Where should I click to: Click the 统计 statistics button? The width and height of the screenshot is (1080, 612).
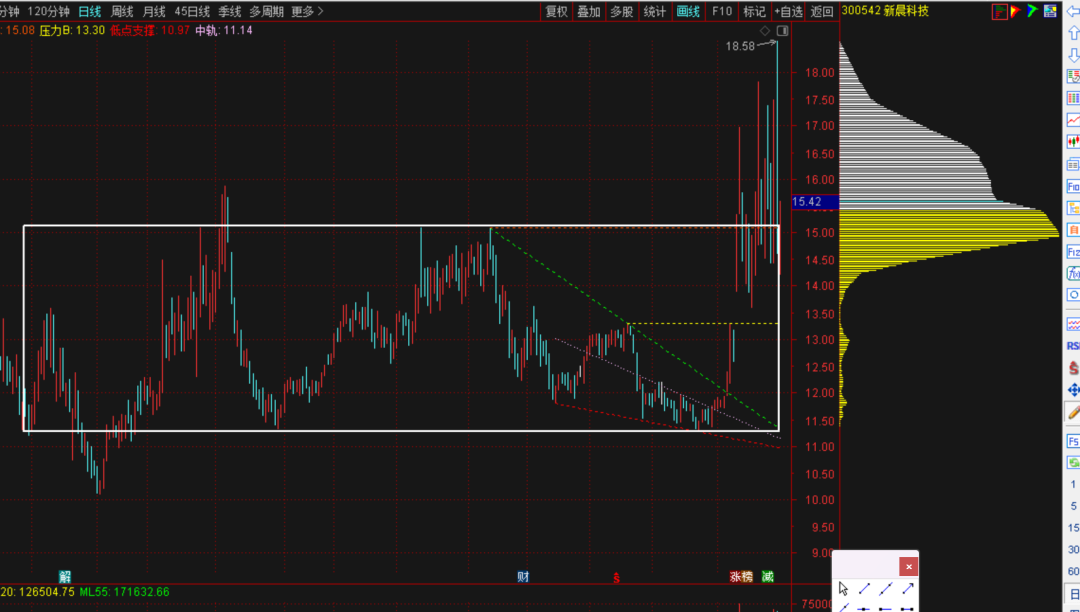point(654,11)
